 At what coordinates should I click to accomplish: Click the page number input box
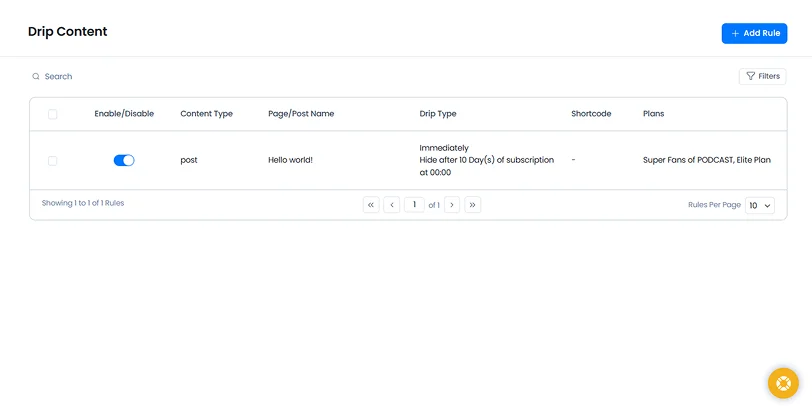tap(415, 205)
